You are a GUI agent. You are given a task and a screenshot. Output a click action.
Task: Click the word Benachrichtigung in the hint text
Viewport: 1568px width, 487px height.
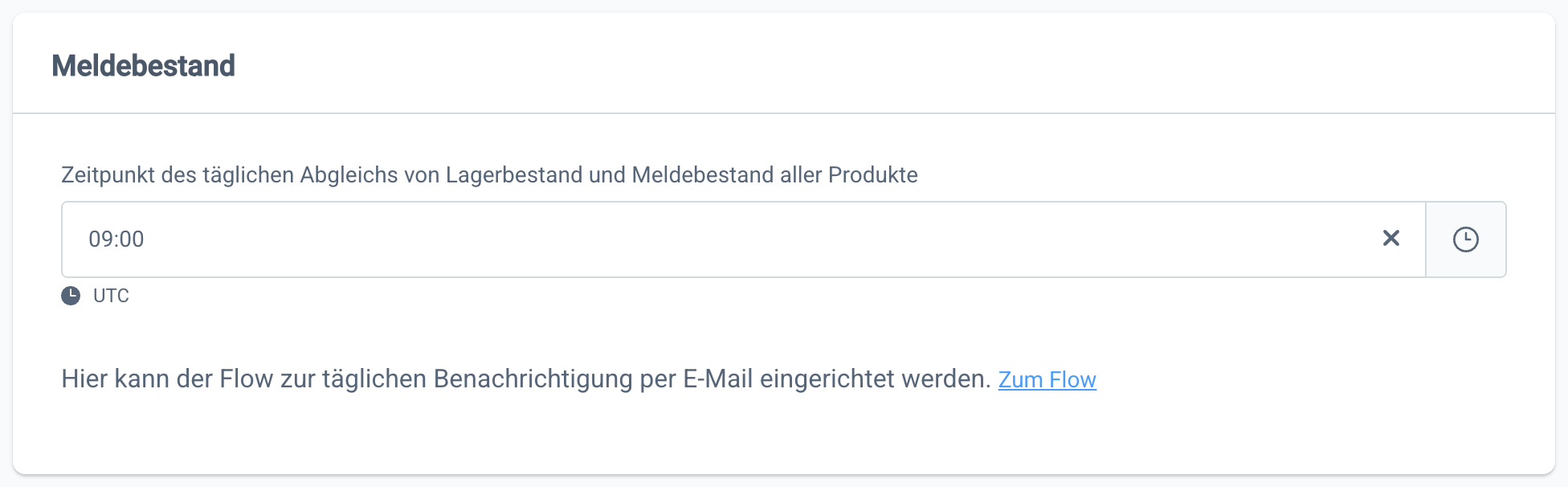tap(533, 379)
